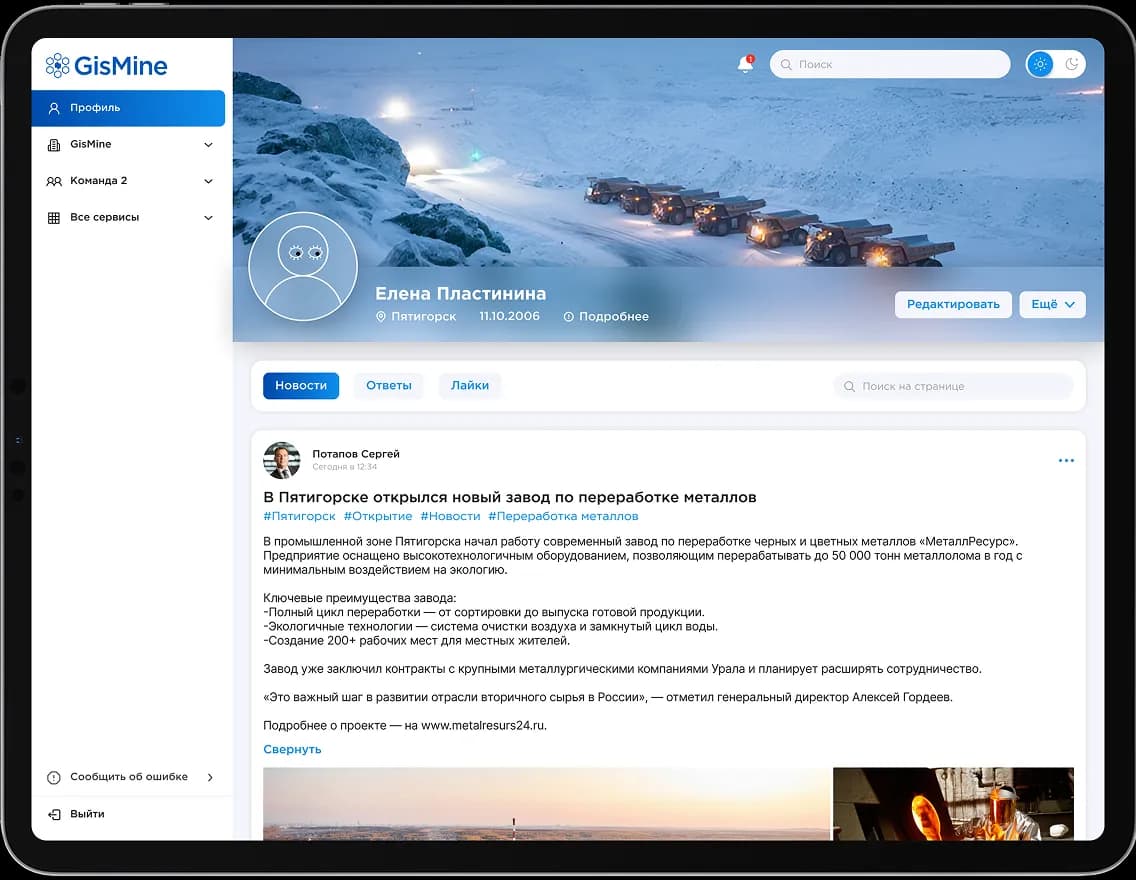Open the notification bell with red badge
The image size is (1136, 880).
click(x=745, y=64)
